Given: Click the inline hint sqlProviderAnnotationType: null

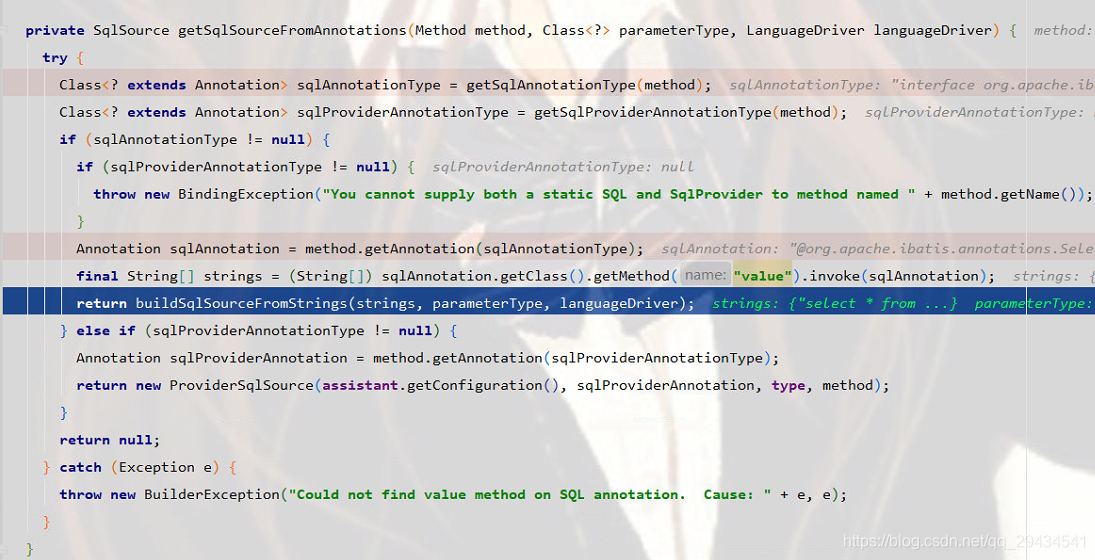Looking at the screenshot, I should [x=563, y=166].
